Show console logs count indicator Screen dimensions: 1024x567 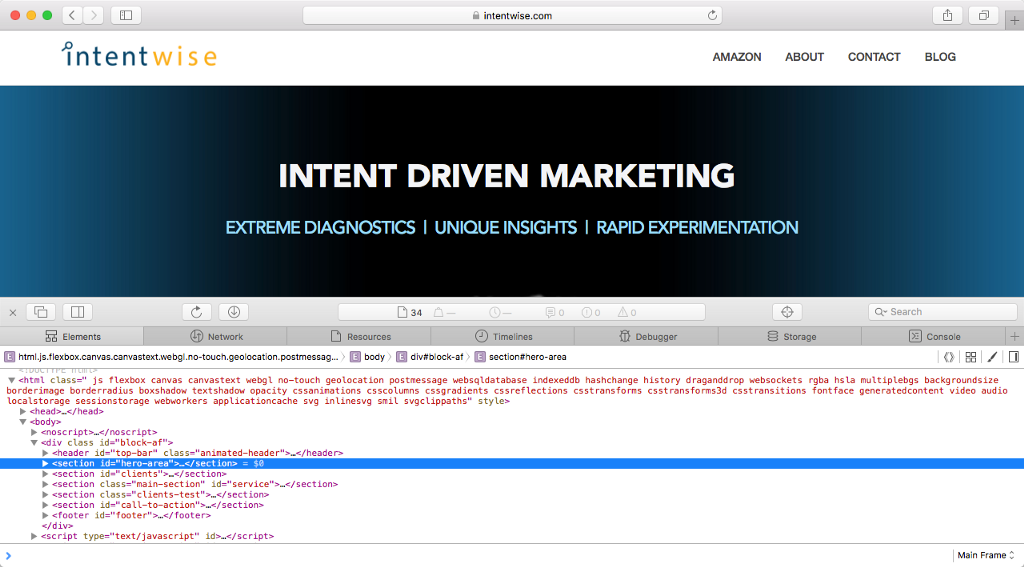click(x=555, y=312)
